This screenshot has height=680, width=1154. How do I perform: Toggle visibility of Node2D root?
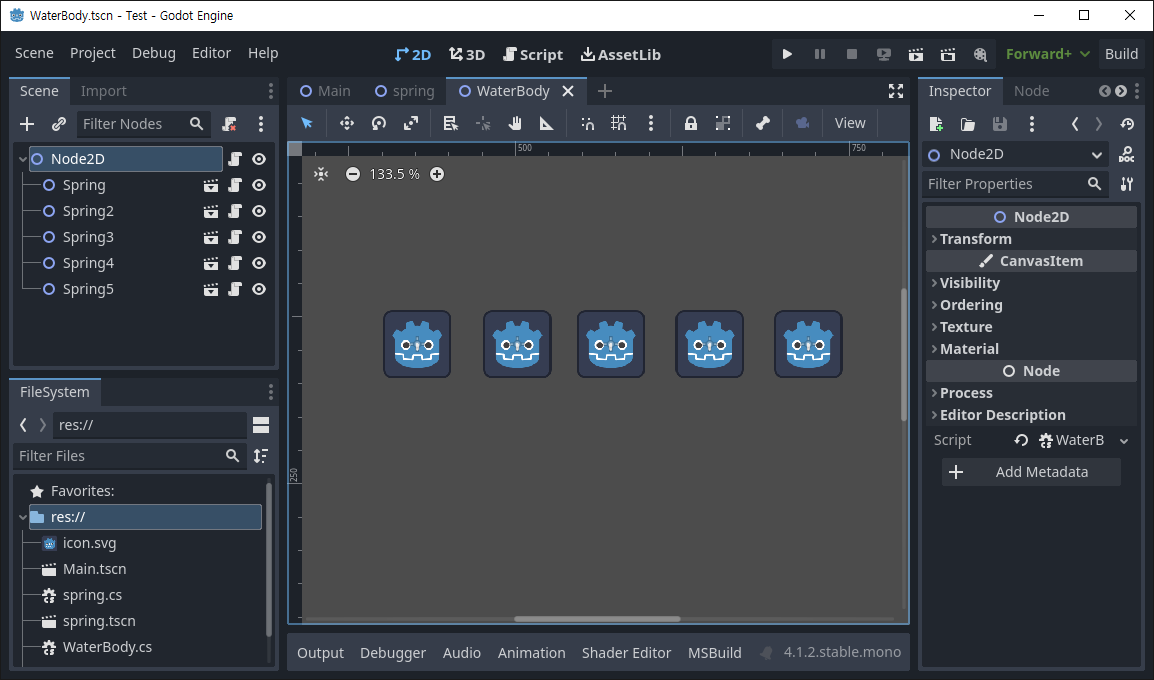[x=259, y=159]
